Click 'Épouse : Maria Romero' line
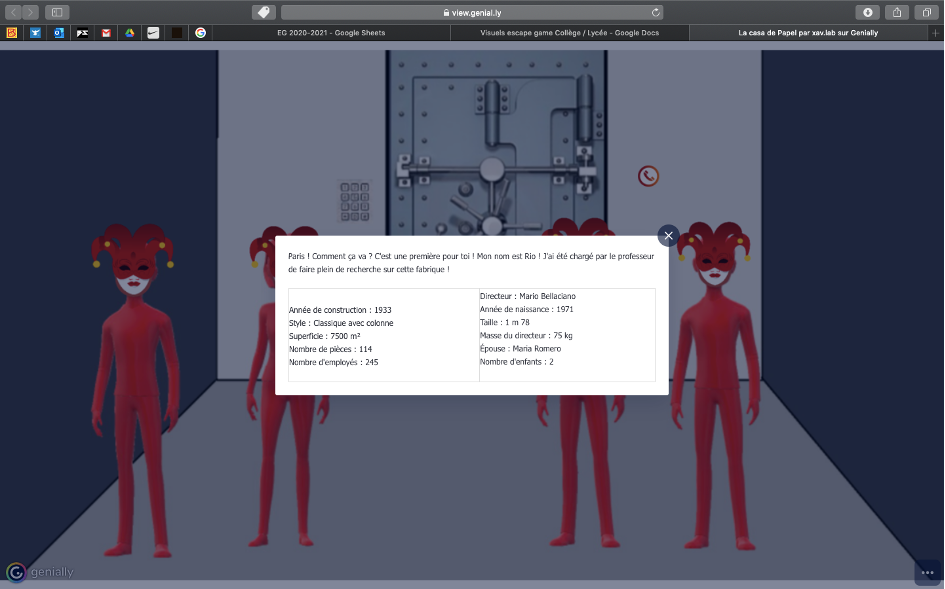 coord(520,348)
